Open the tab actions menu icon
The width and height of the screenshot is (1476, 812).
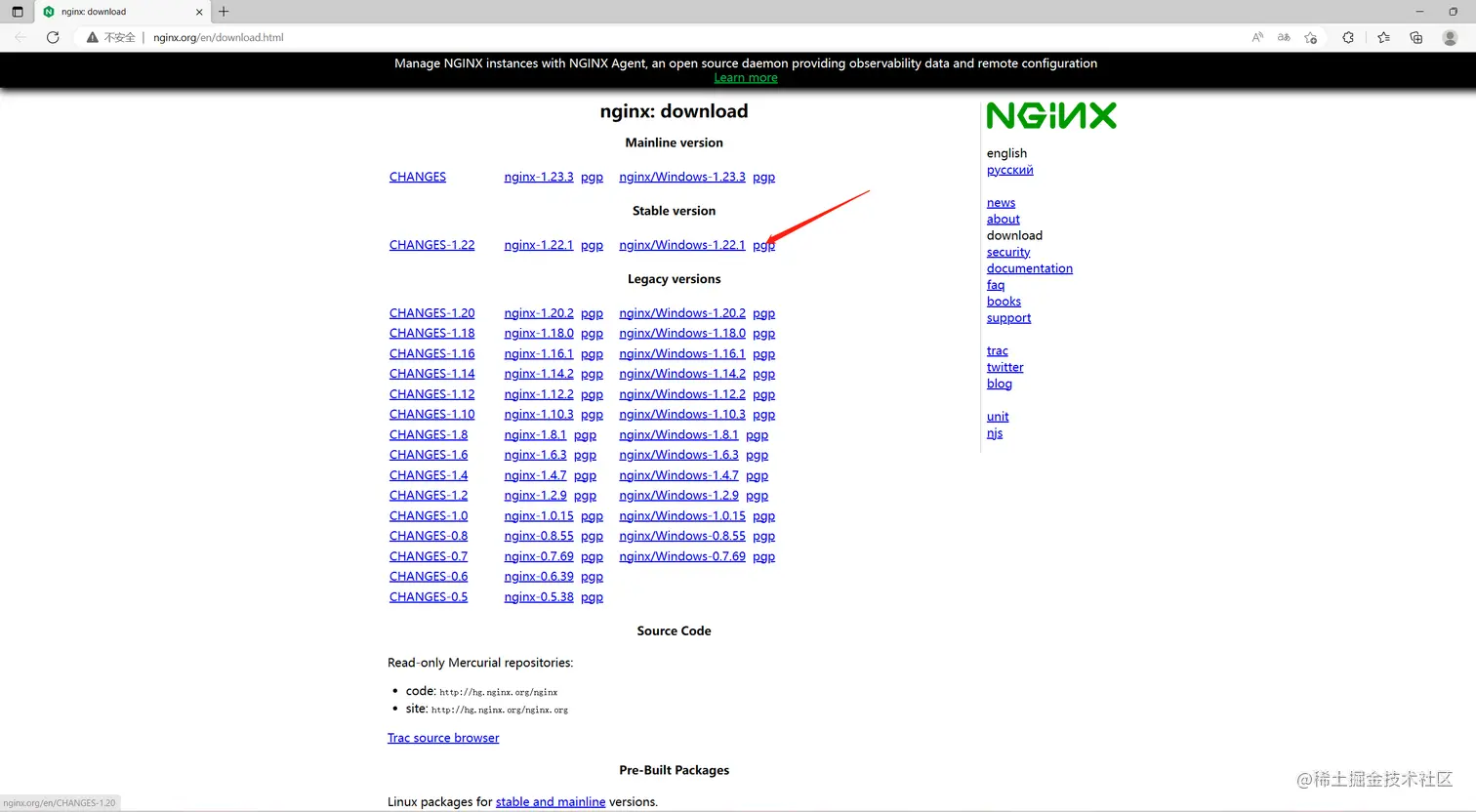click(17, 12)
